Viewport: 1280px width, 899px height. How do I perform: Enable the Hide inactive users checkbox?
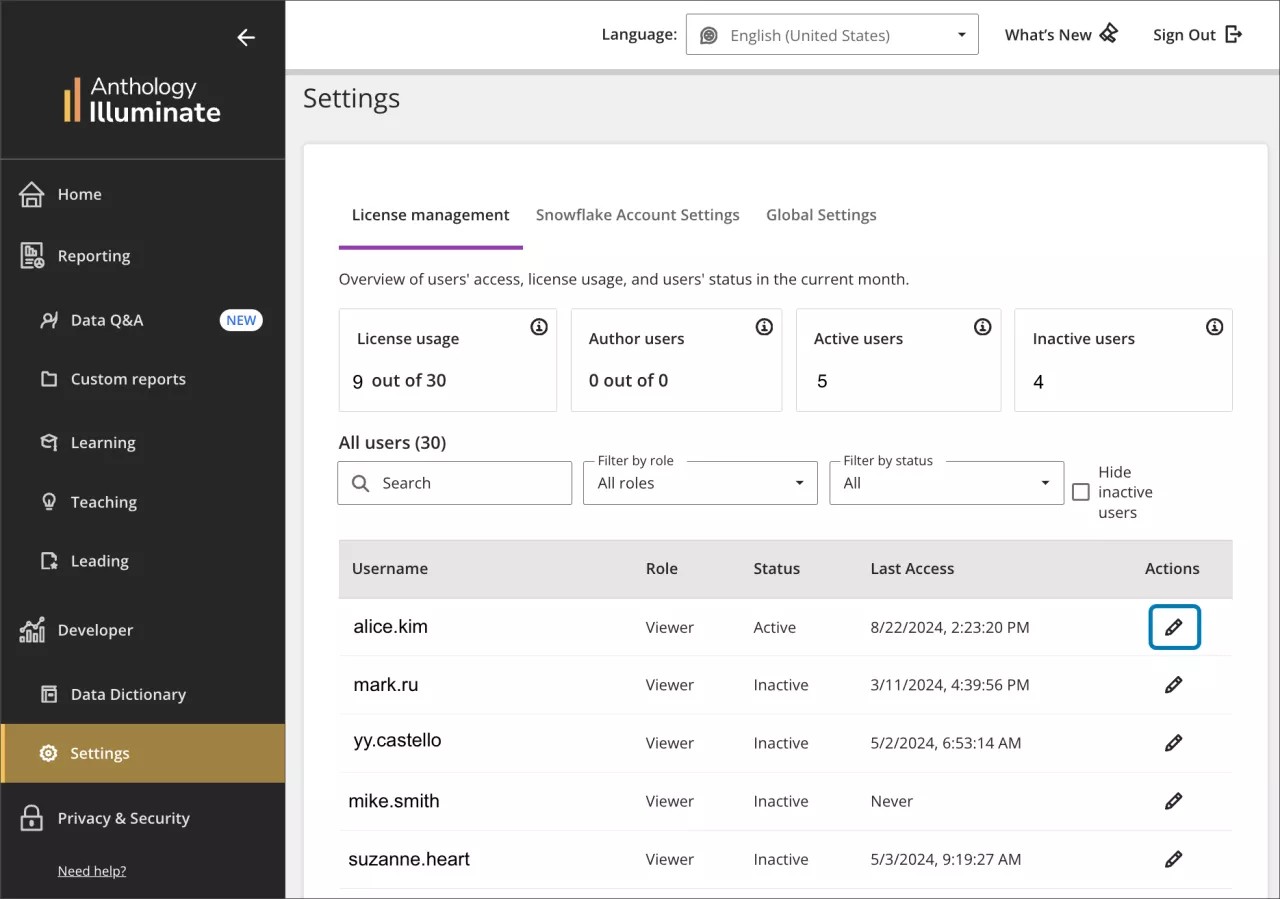(x=1081, y=491)
